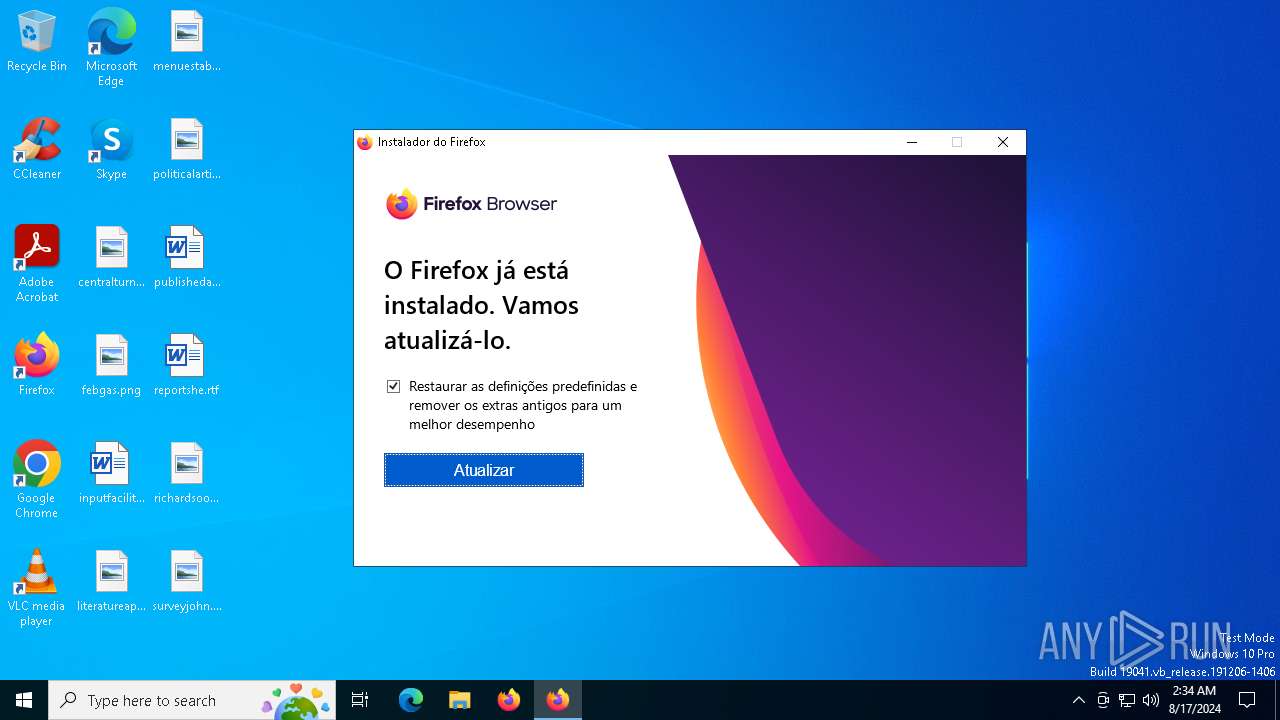This screenshot has width=1280, height=720.
Task: Show hidden system tray icons
Action: click(1078, 700)
